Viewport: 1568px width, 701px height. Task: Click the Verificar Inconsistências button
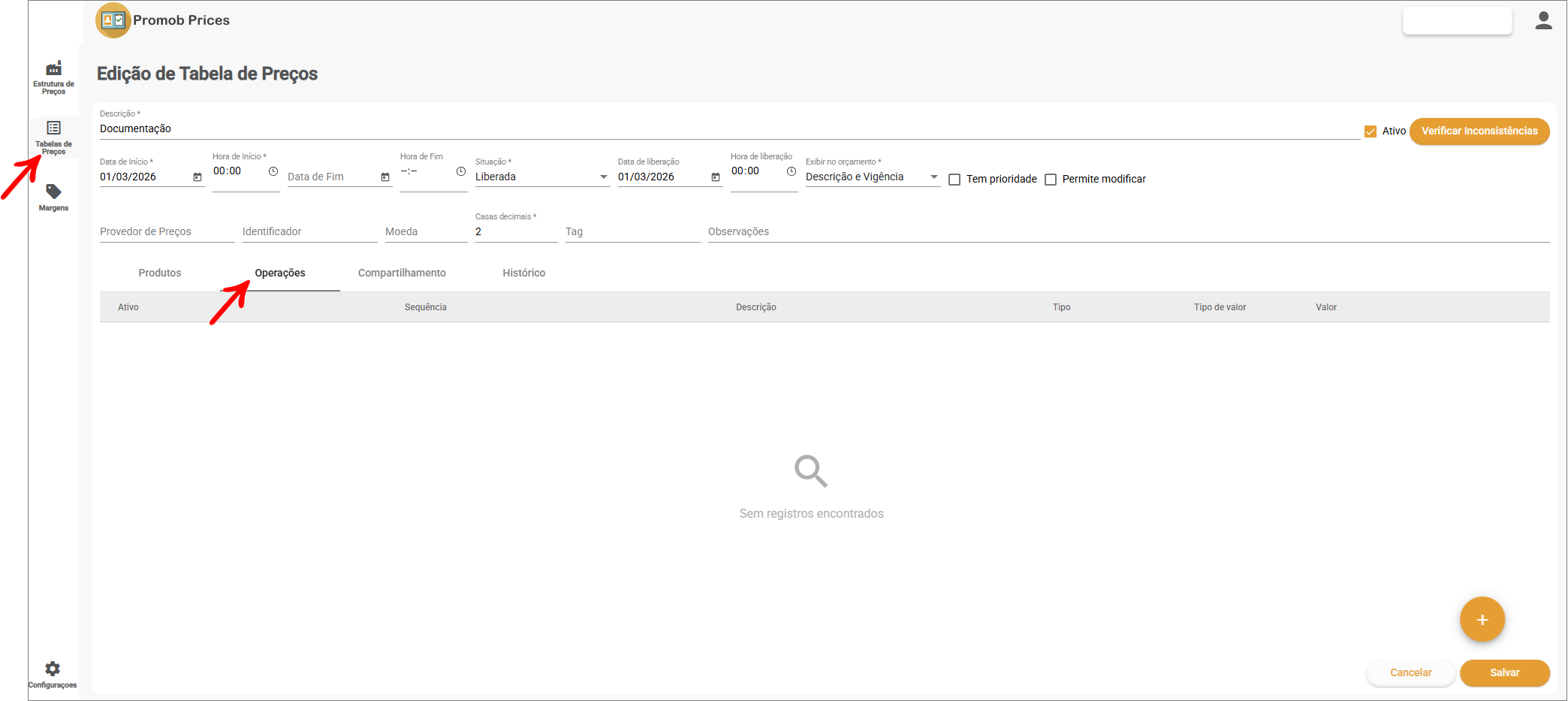pyautogui.click(x=1479, y=131)
